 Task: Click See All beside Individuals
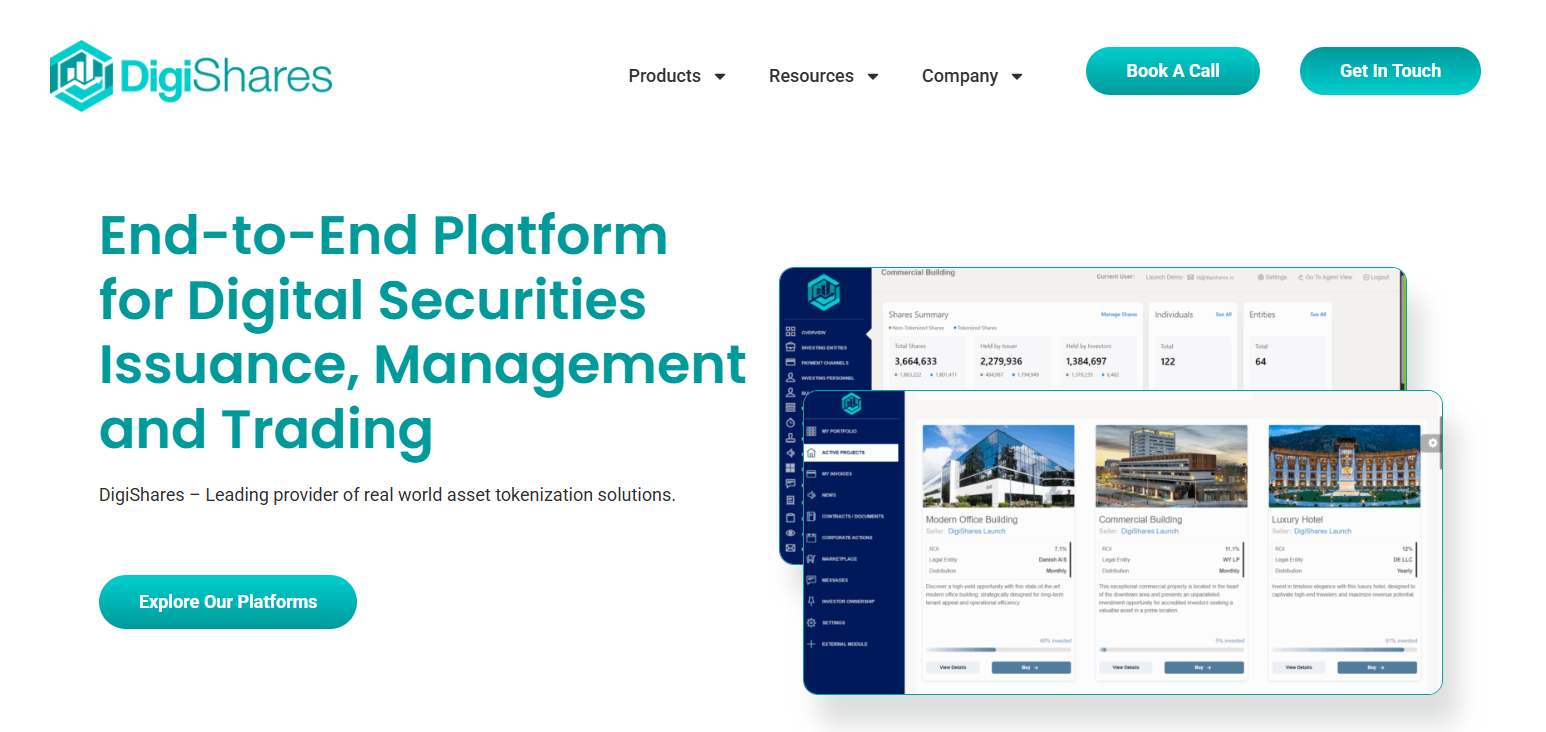click(x=1223, y=314)
